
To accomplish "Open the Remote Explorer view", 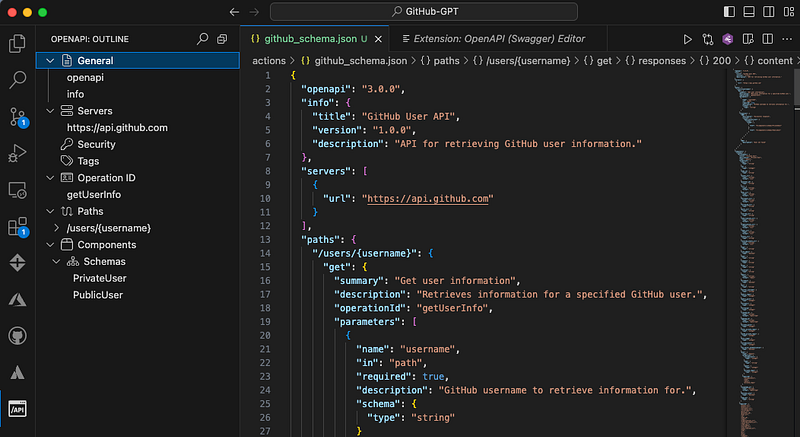I will [17, 190].
